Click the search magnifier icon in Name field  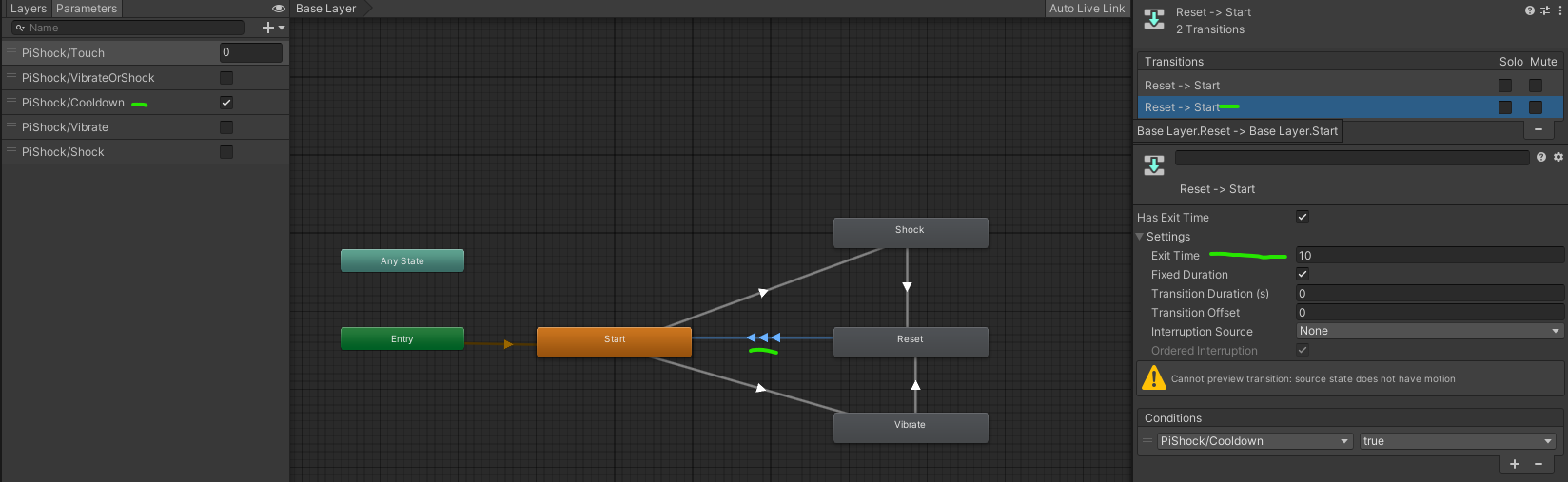20,28
